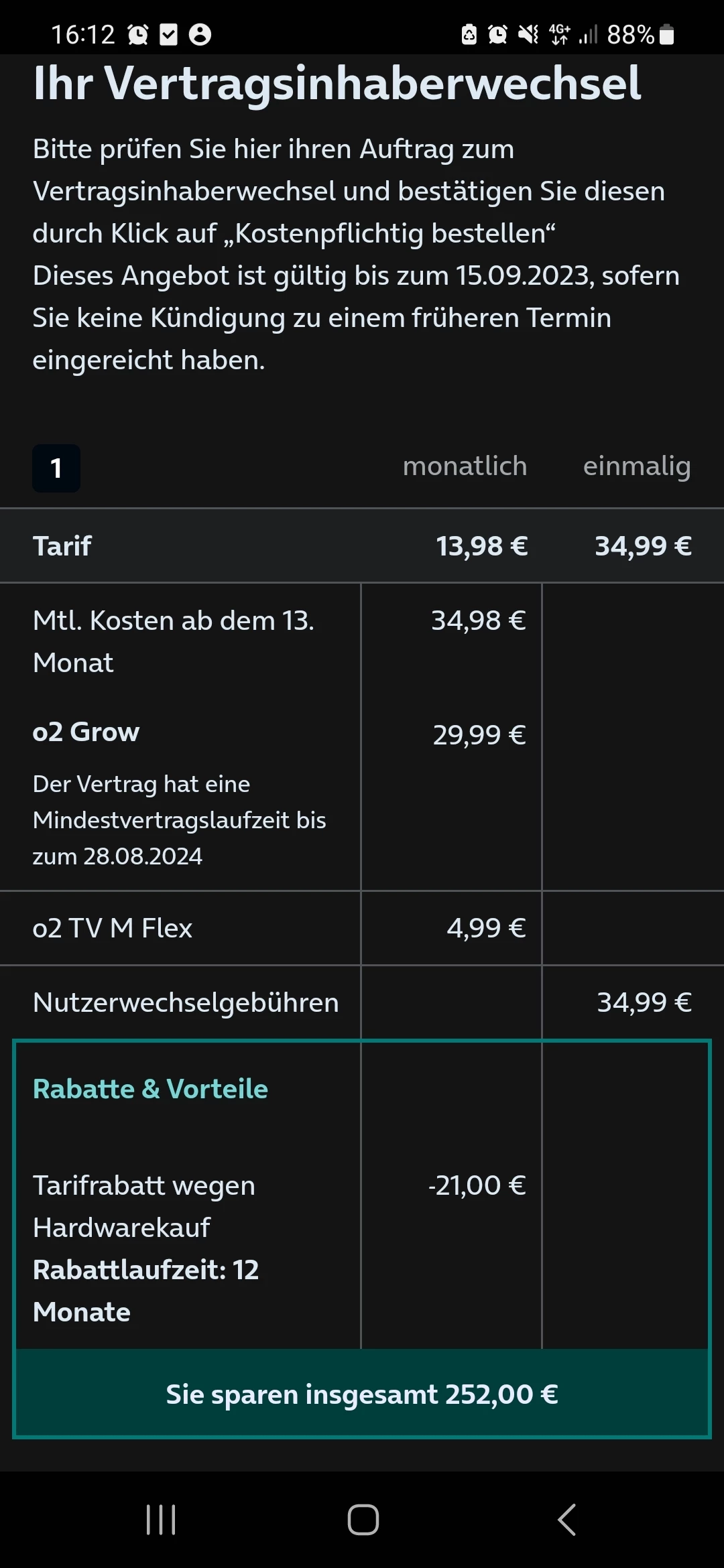This screenshot has width=724, height=1568.
Task: Open the Rabatte & Vorteile section heading
Action: click(150, 1089)
